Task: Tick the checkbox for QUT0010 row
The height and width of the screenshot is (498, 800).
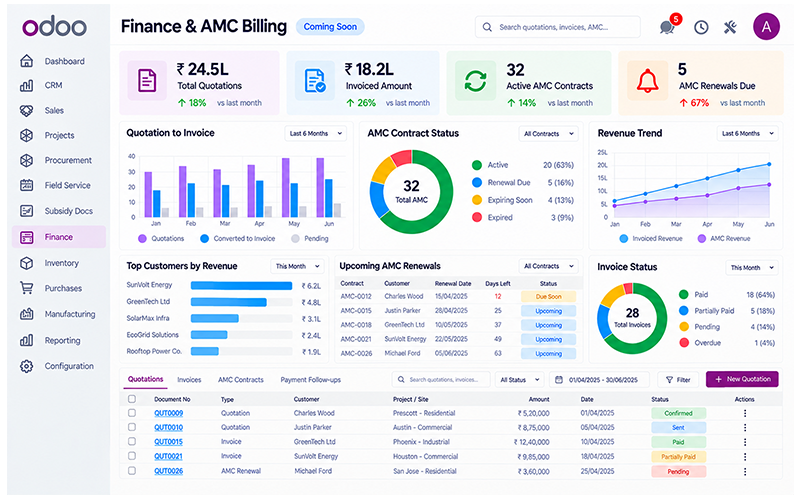Action: coord(132,427)
